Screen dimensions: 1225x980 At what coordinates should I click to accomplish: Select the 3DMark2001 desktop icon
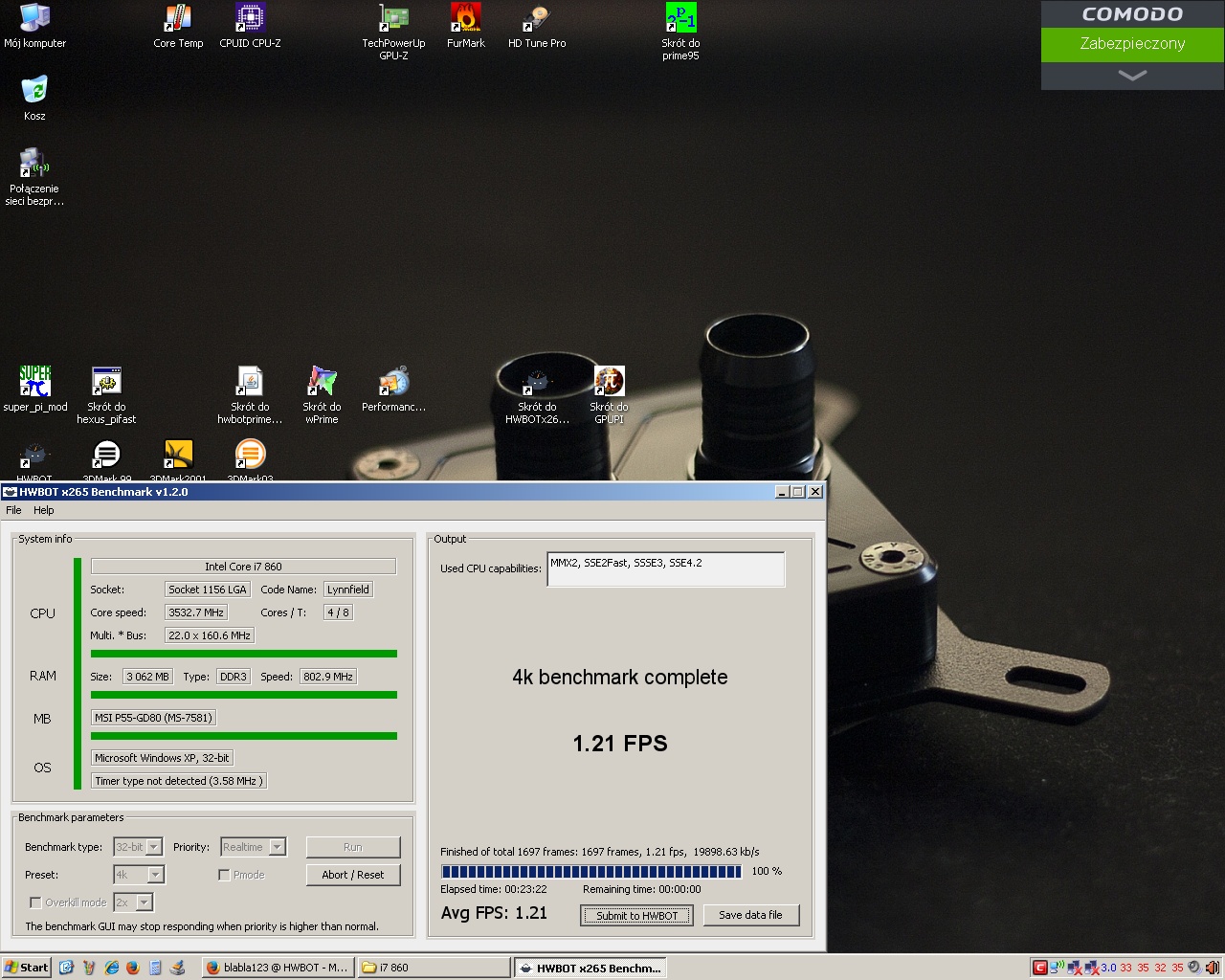pos(178,460)
